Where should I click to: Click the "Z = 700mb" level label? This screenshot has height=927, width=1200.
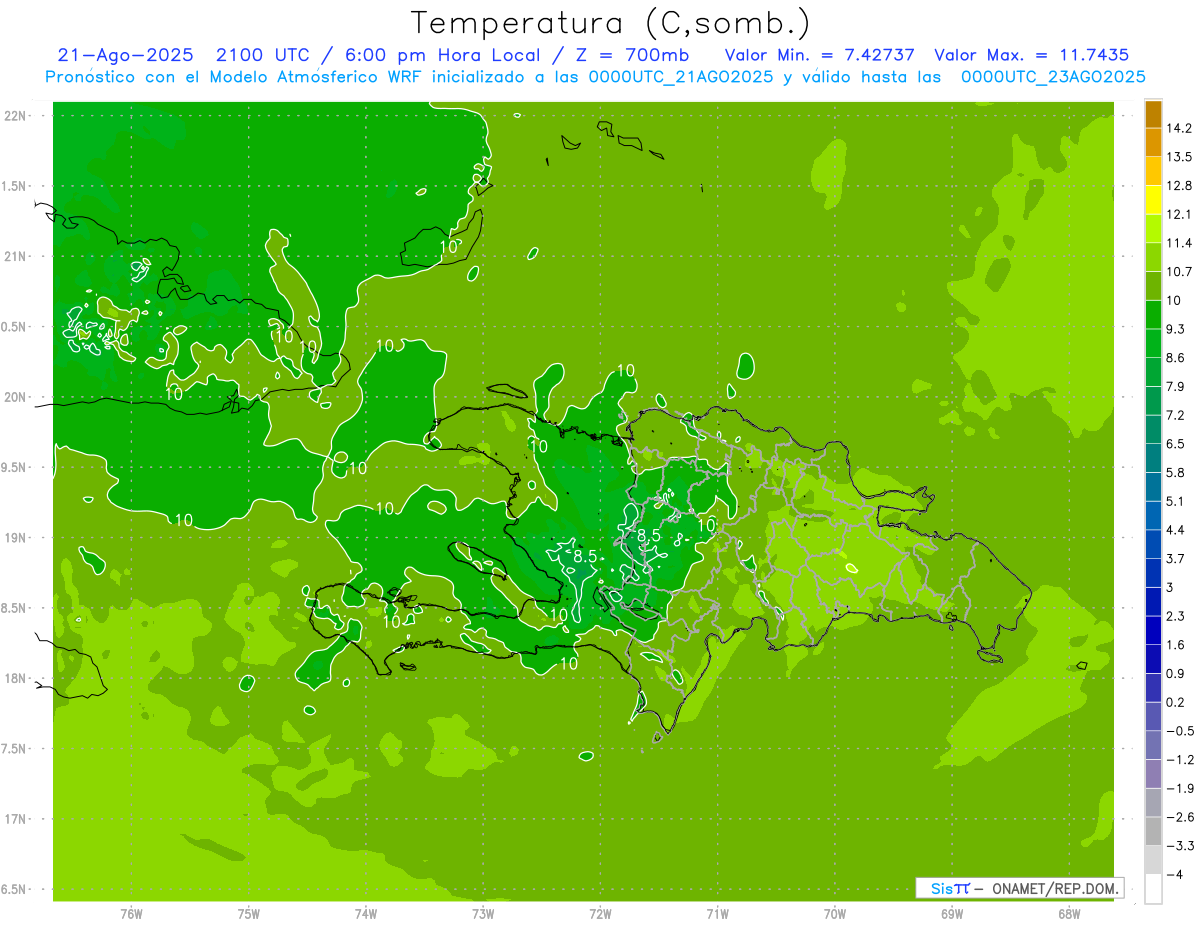click(632, 55)
